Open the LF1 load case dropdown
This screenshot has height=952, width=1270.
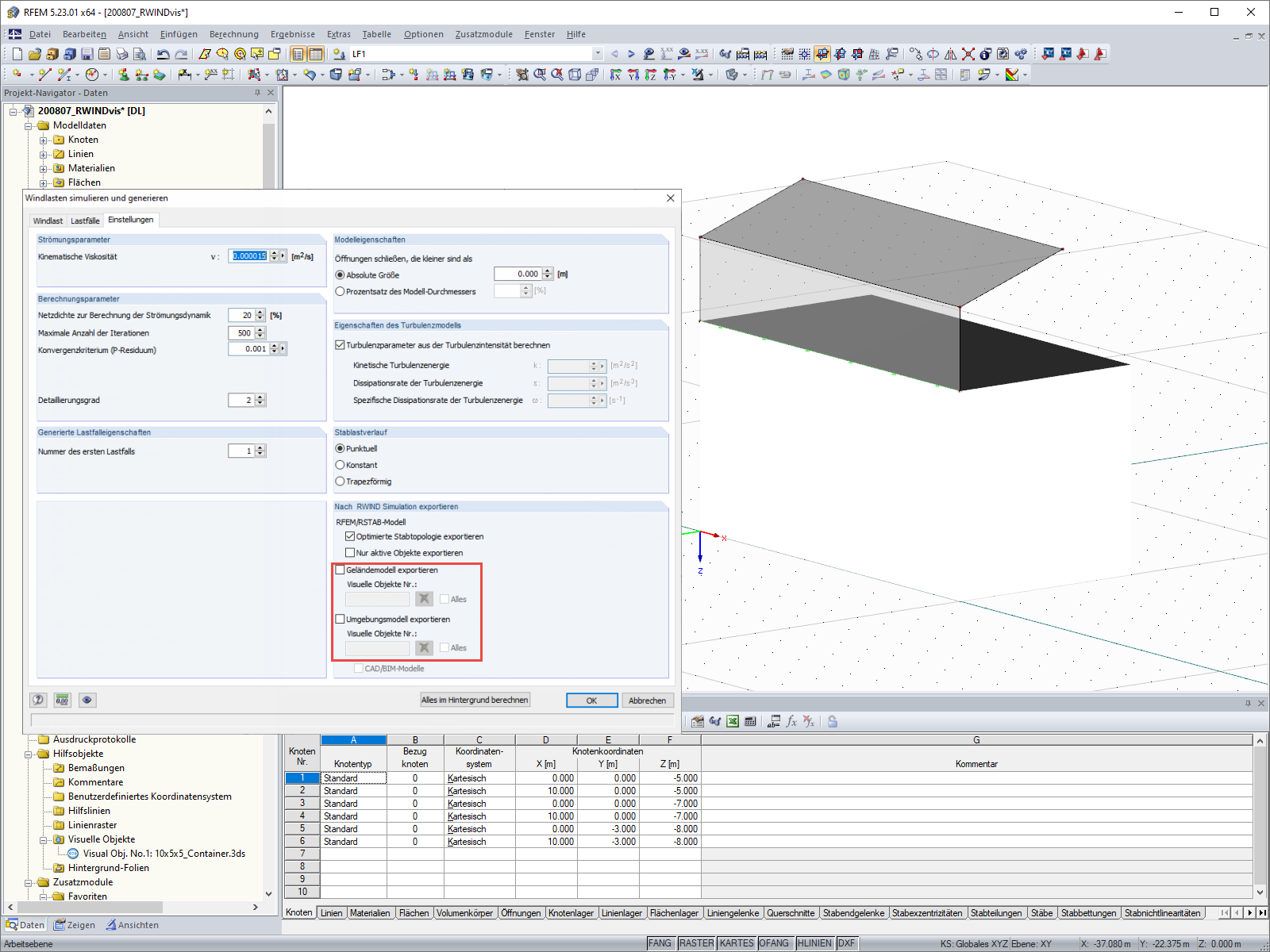(x=598, y=54)
